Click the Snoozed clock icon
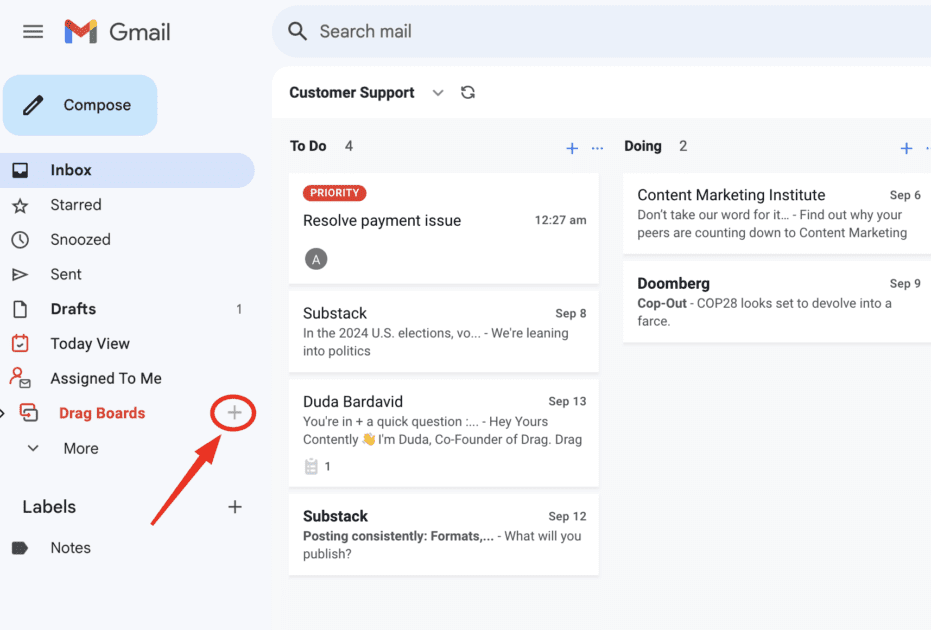 point(20,240)
